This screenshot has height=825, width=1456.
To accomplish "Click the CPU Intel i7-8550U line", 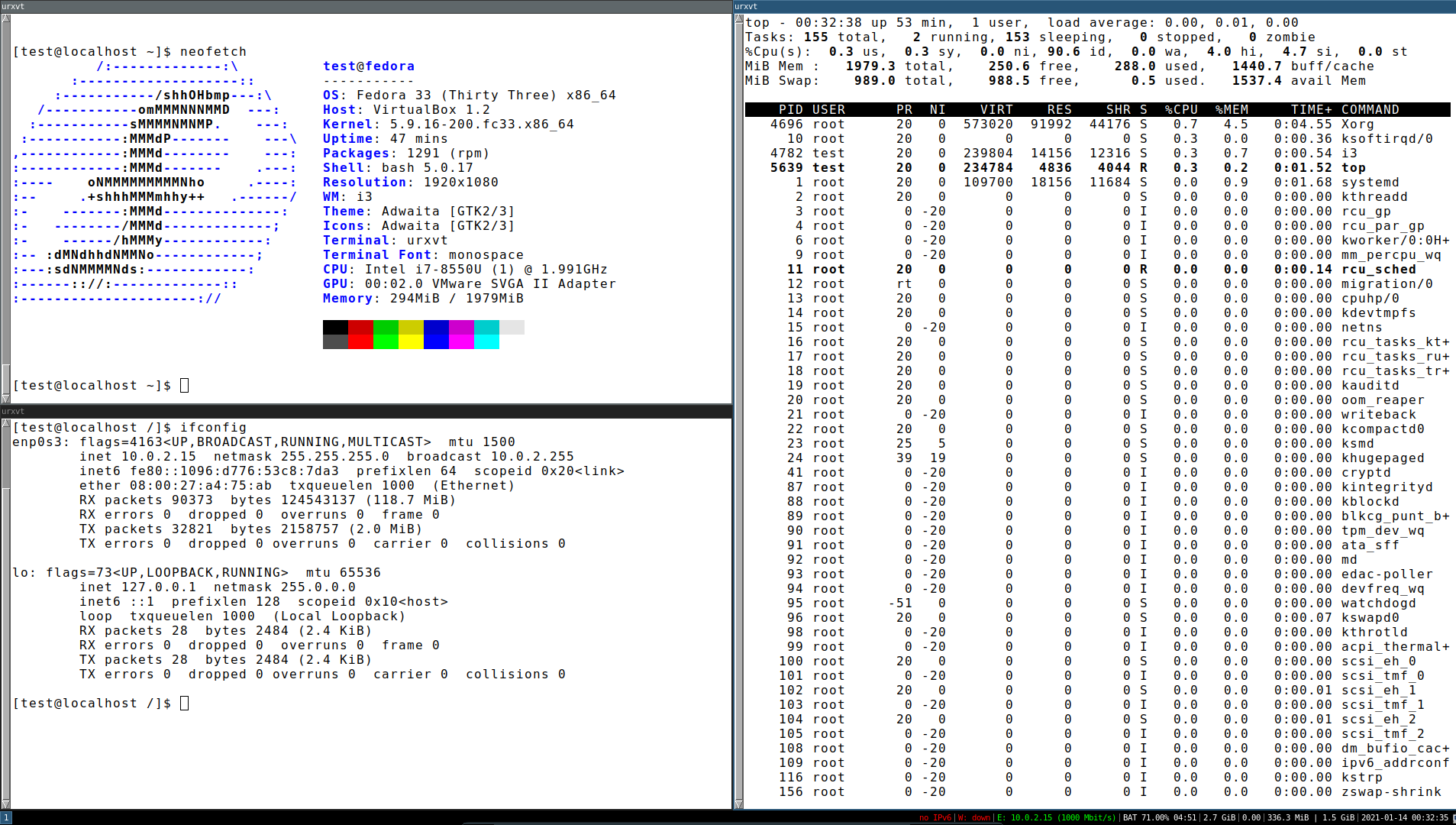I will [465, 270].
